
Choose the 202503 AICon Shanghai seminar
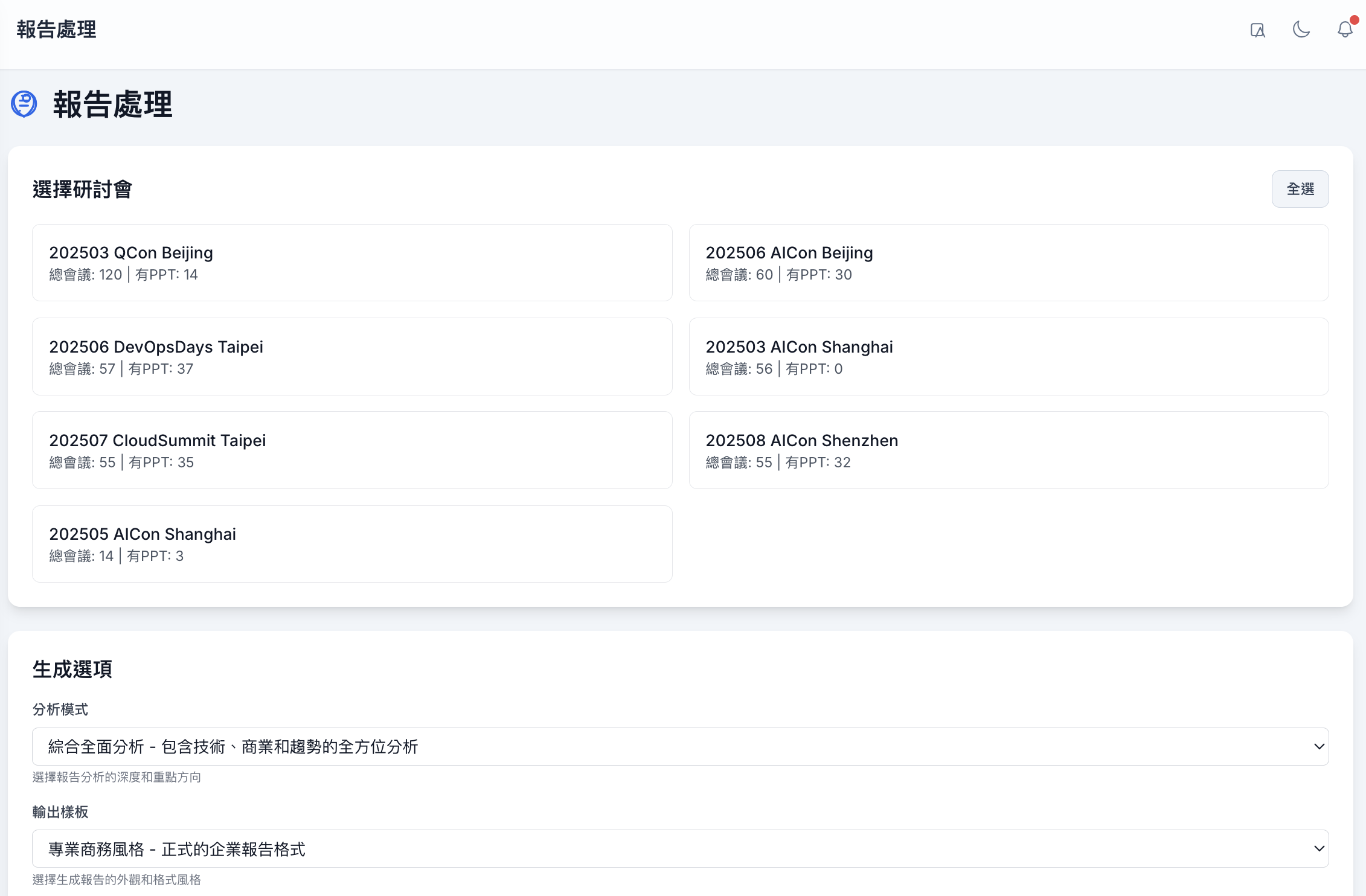click(1008, 356)
